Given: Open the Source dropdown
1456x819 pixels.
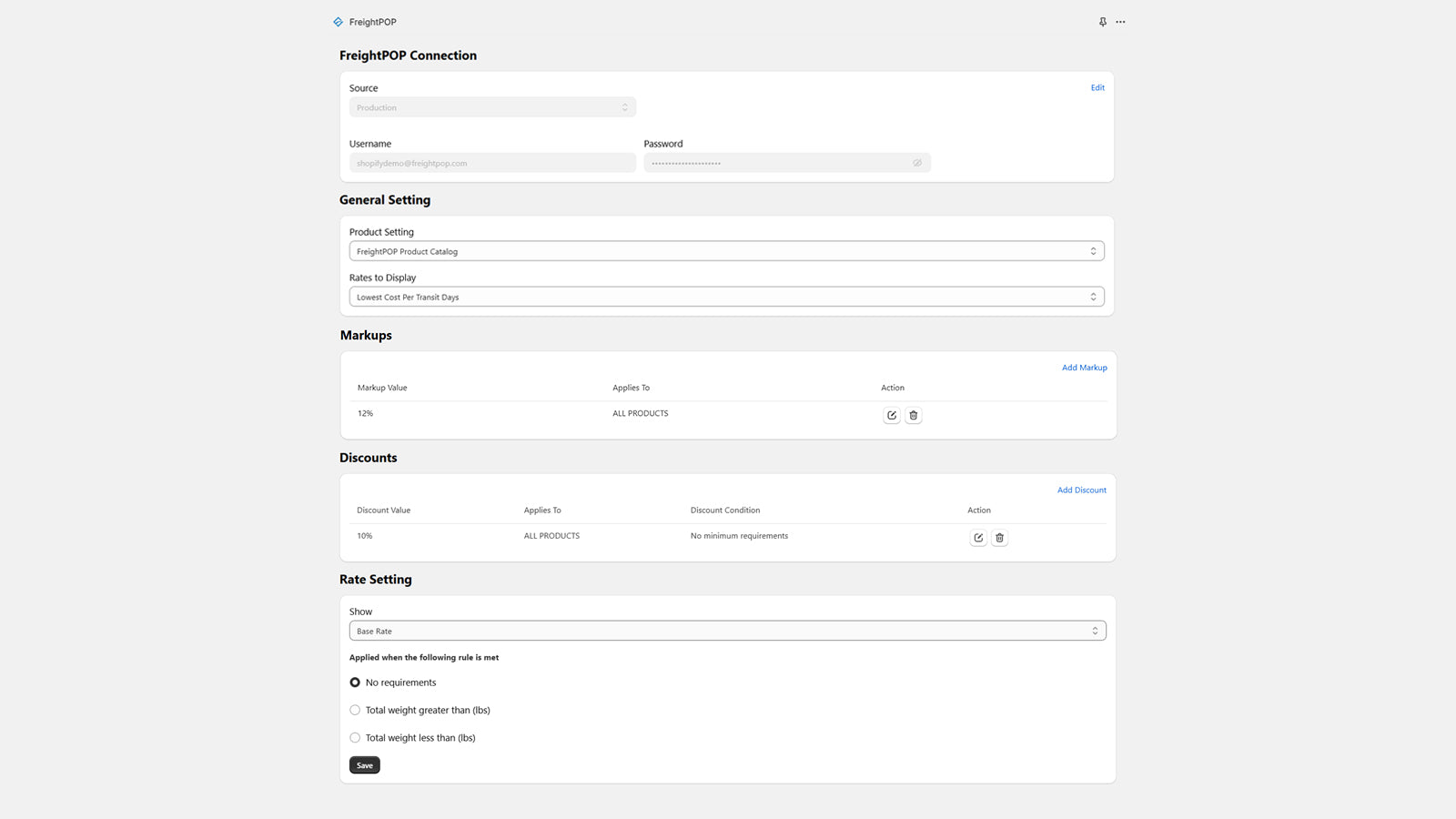Looking at the screenshot, I should pyautogui.click(x=492, y=107).
